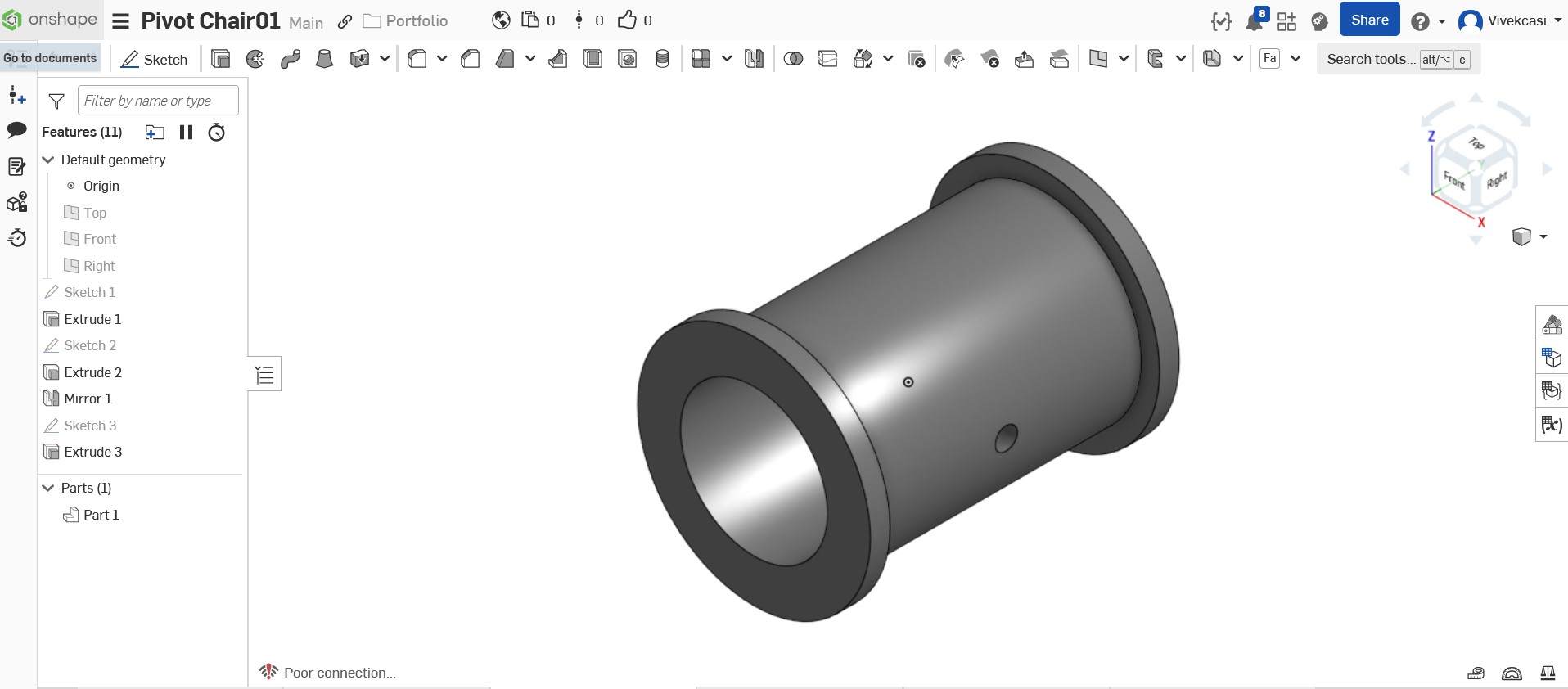Image resolution: width=1568 pixels, height=689 pixels.
Task: Collapse the Parts list section
Action: coord(48,488)
